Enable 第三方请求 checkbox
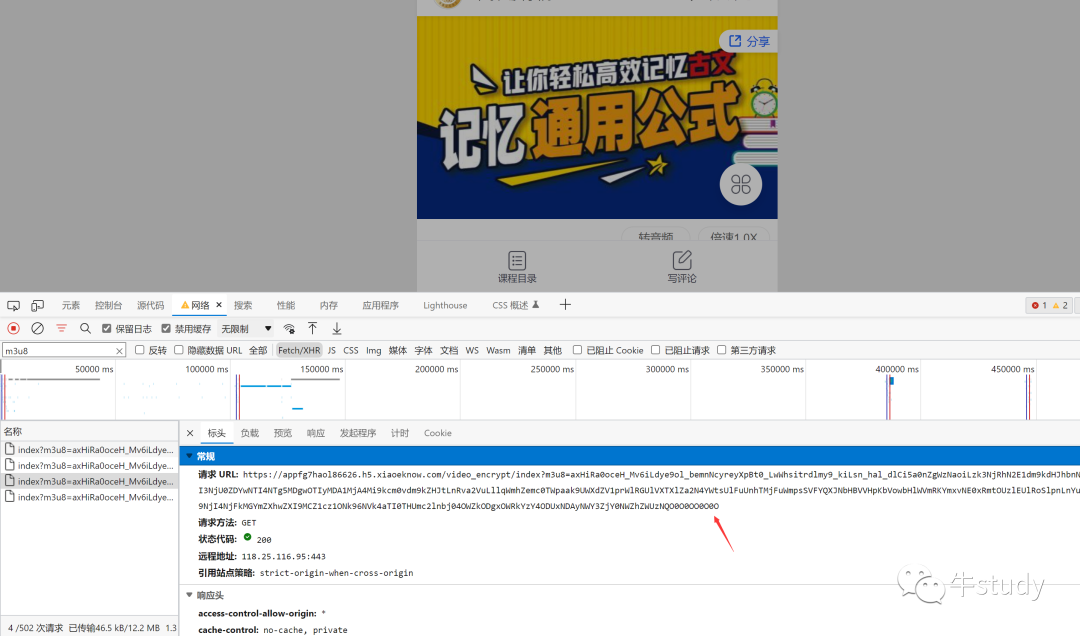 721,350
